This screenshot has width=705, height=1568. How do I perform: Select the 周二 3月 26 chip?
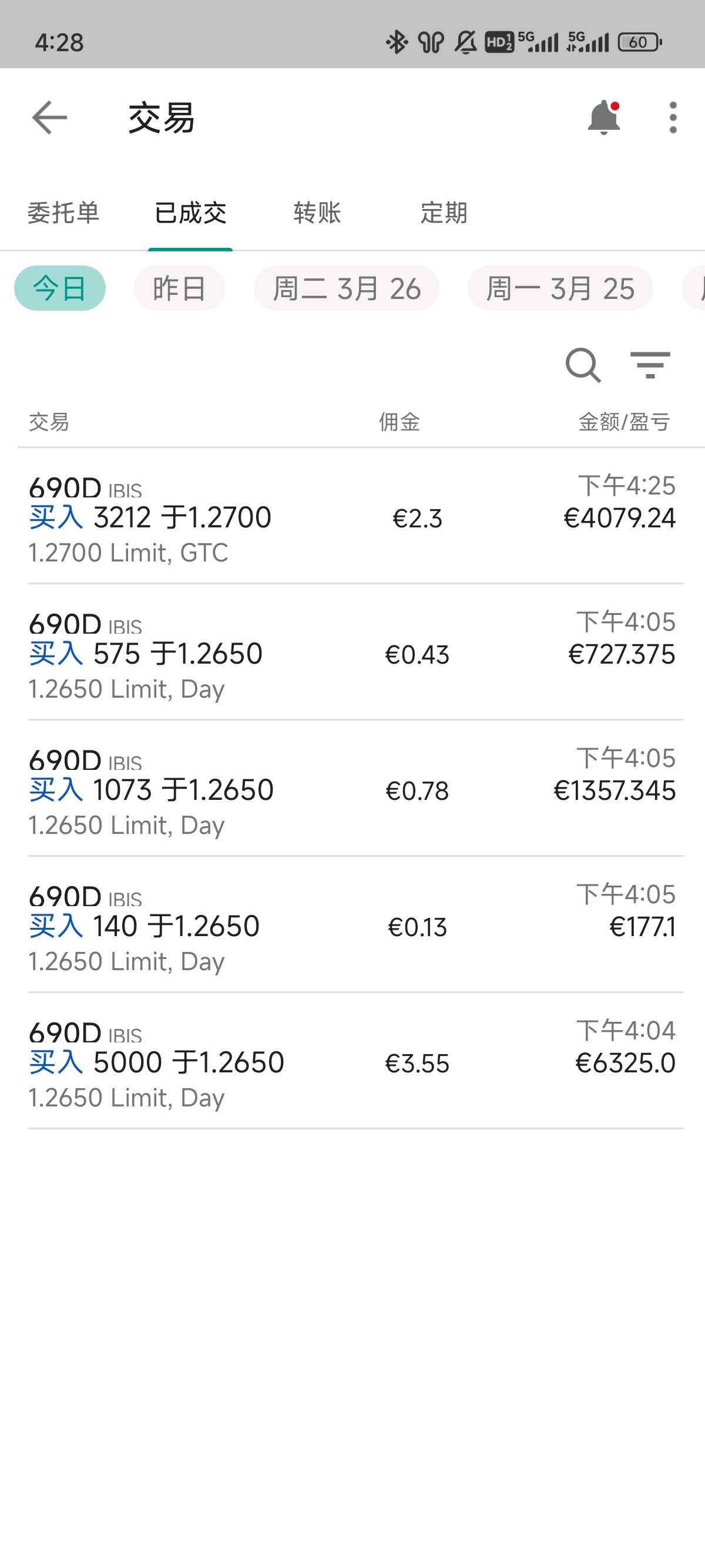[x=347, y=288]
